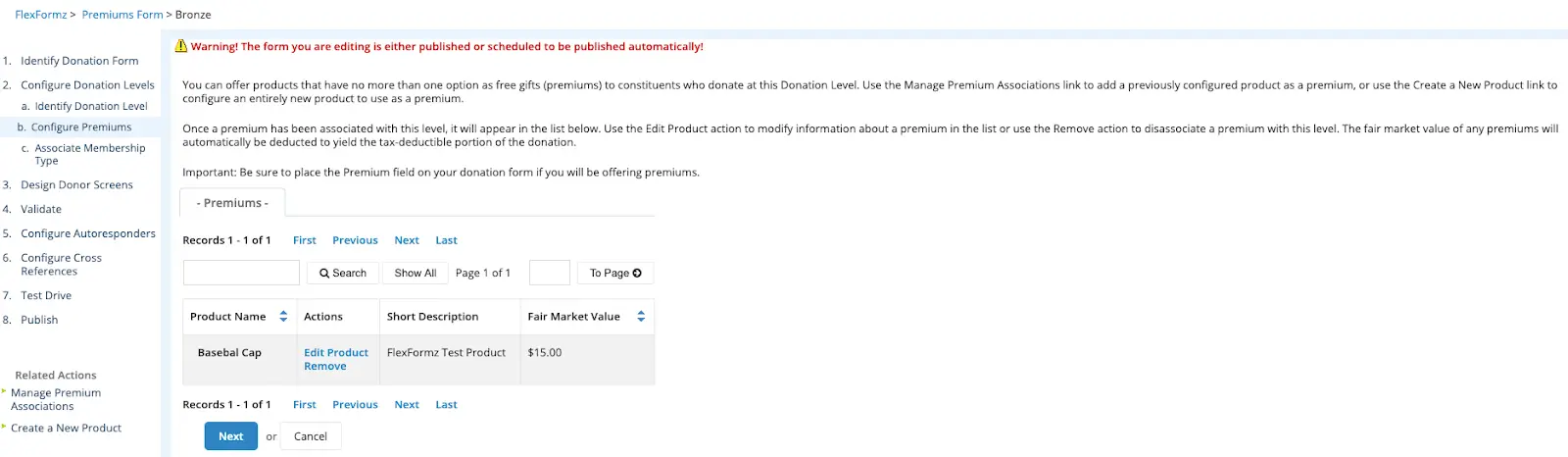Screen dimensions: 1568x457
Task: Open Manage Premium Associations related action
Action: click(x=56, y=400)
